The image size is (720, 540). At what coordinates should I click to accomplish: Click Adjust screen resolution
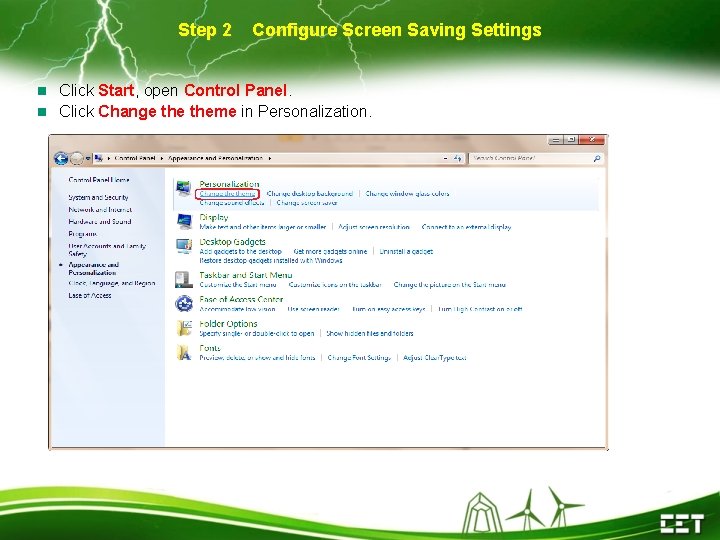point(374,227)
